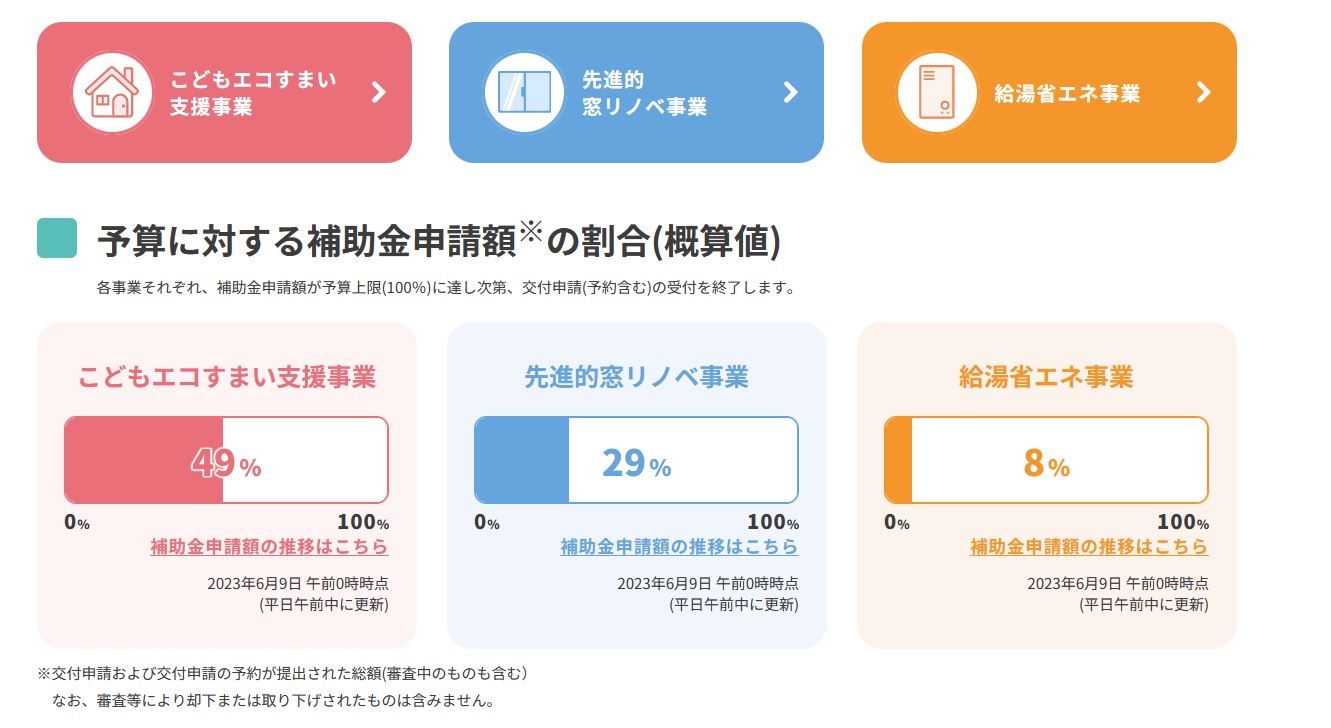Click the window icon in the blue banner

pyautogui.click(x=524, y=93)
